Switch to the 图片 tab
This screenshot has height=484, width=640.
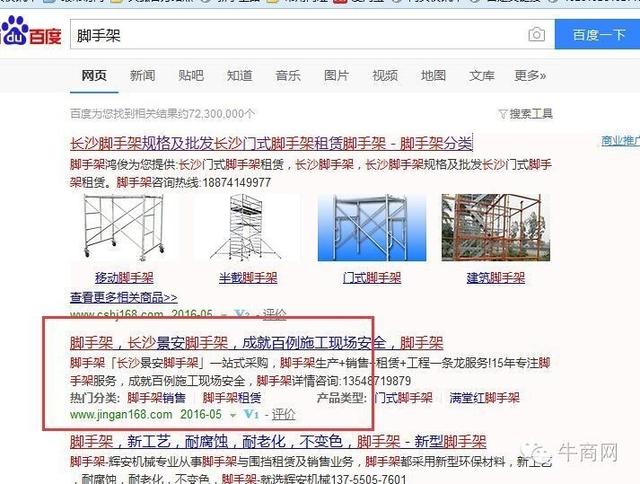(336, 75)
